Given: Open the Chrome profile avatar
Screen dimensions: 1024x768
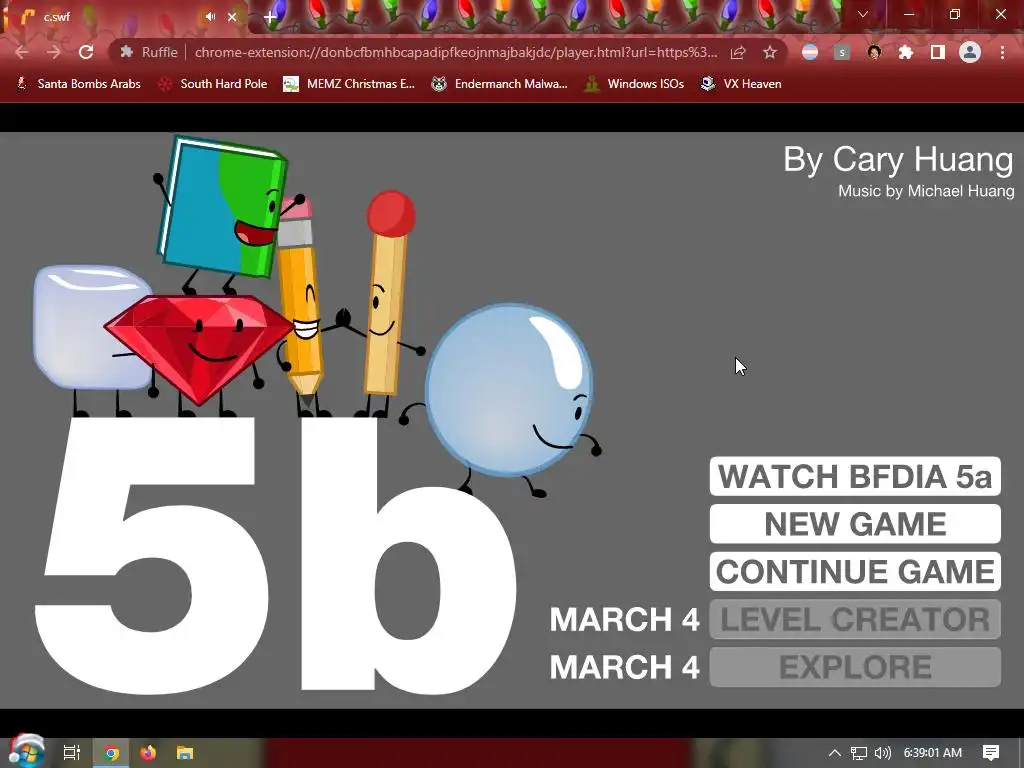Looking at the screenshot, I should [x=970, y=52].
